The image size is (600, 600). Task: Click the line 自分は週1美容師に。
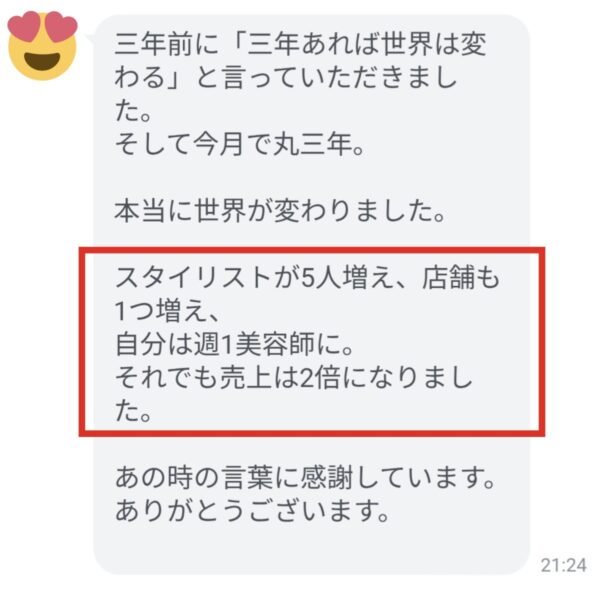(234, 344)
